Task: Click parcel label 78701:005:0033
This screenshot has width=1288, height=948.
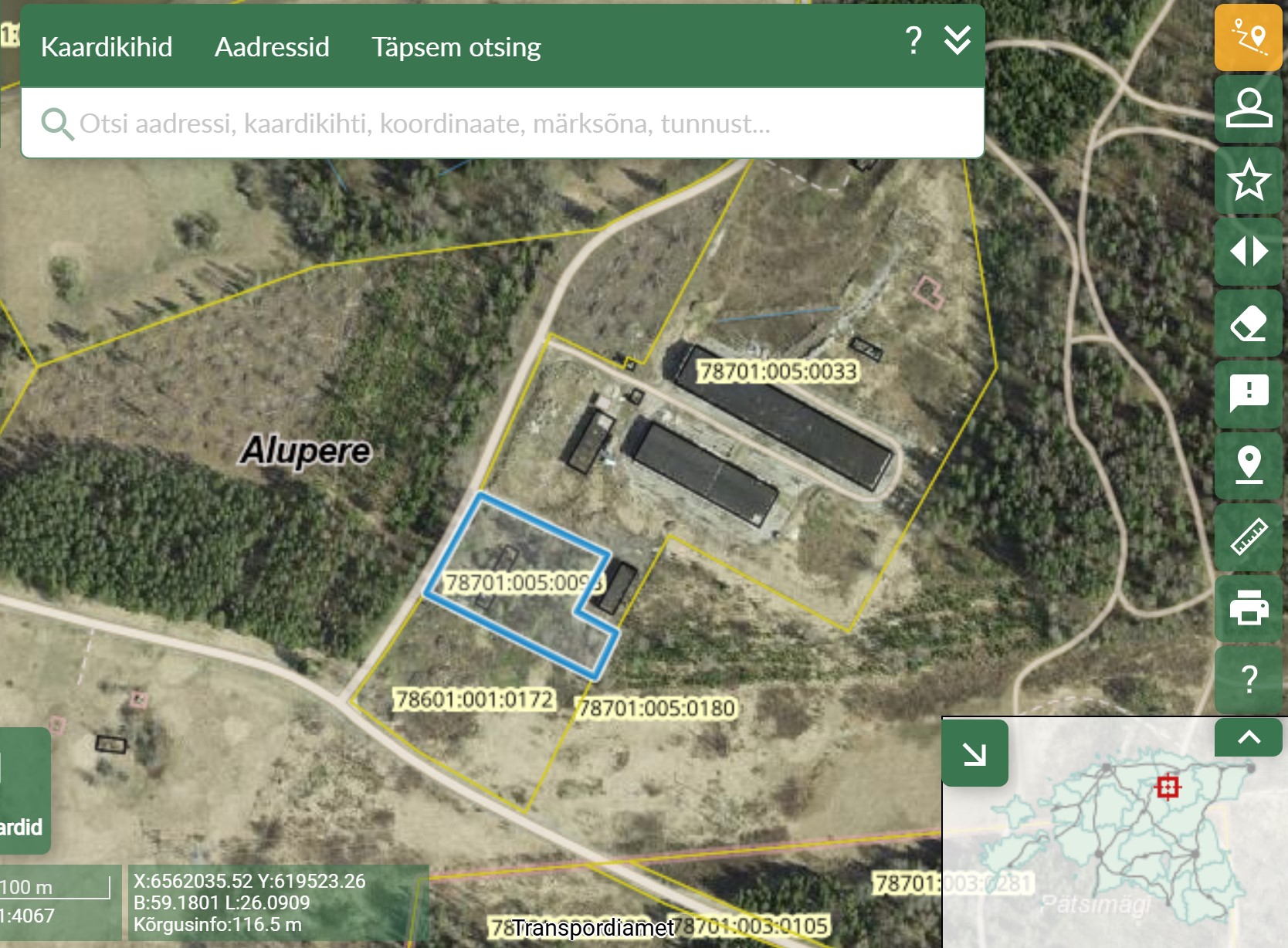Action: (778, 371)
